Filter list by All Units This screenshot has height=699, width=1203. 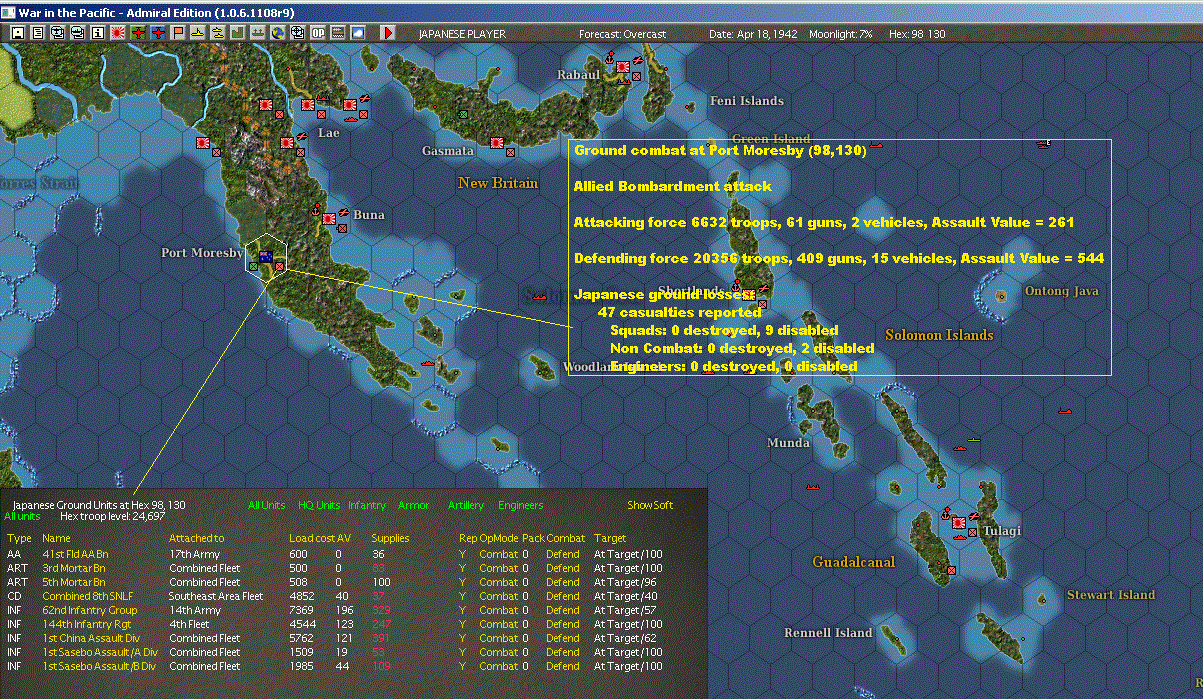(x=267, y=506)
